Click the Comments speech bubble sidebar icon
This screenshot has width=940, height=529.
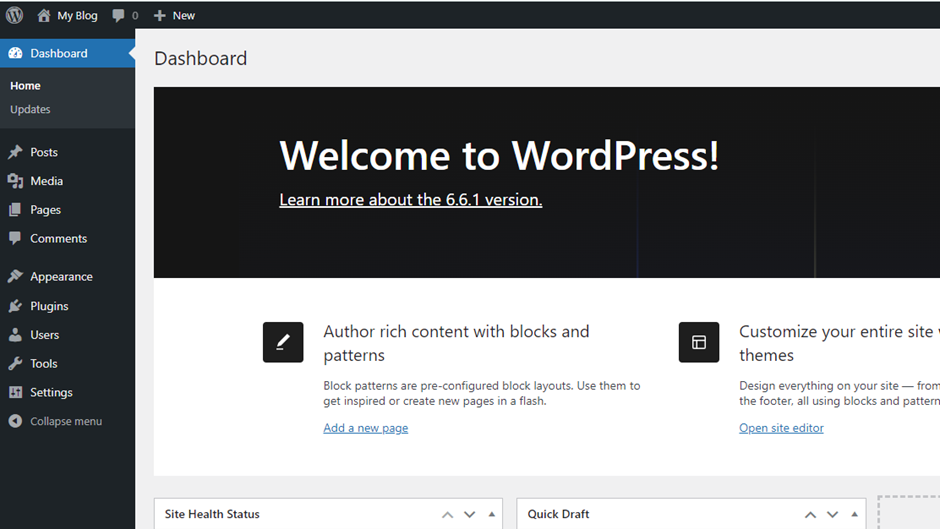pos(15,238)
